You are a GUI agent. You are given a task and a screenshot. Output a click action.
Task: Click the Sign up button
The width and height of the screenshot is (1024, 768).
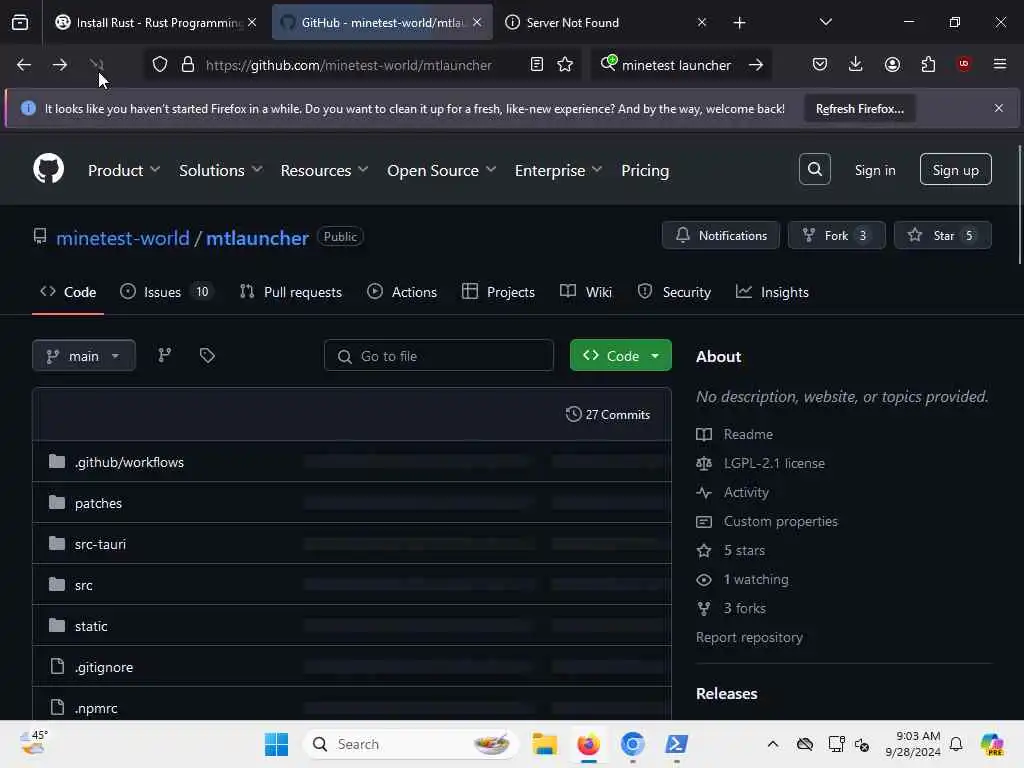pyautogui.click(x=955, y=170)
